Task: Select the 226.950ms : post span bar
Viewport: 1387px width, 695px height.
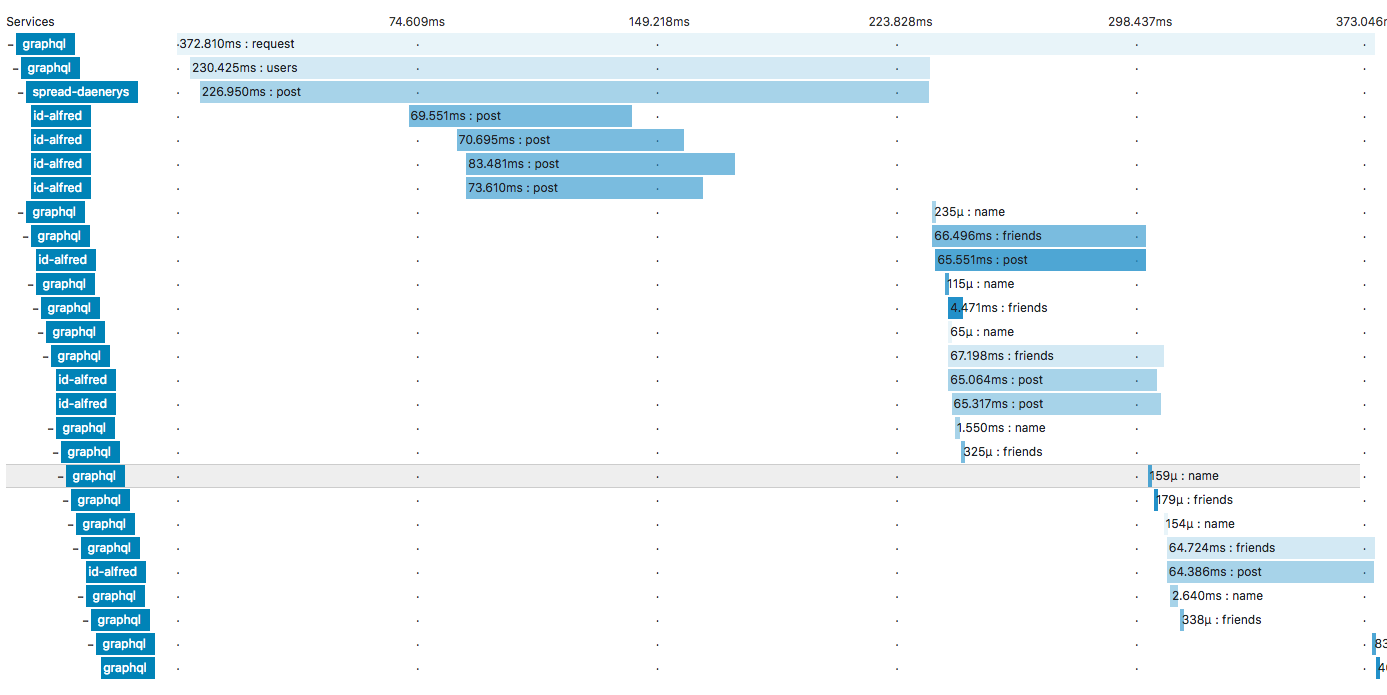Action: click(x=564, y=92)
